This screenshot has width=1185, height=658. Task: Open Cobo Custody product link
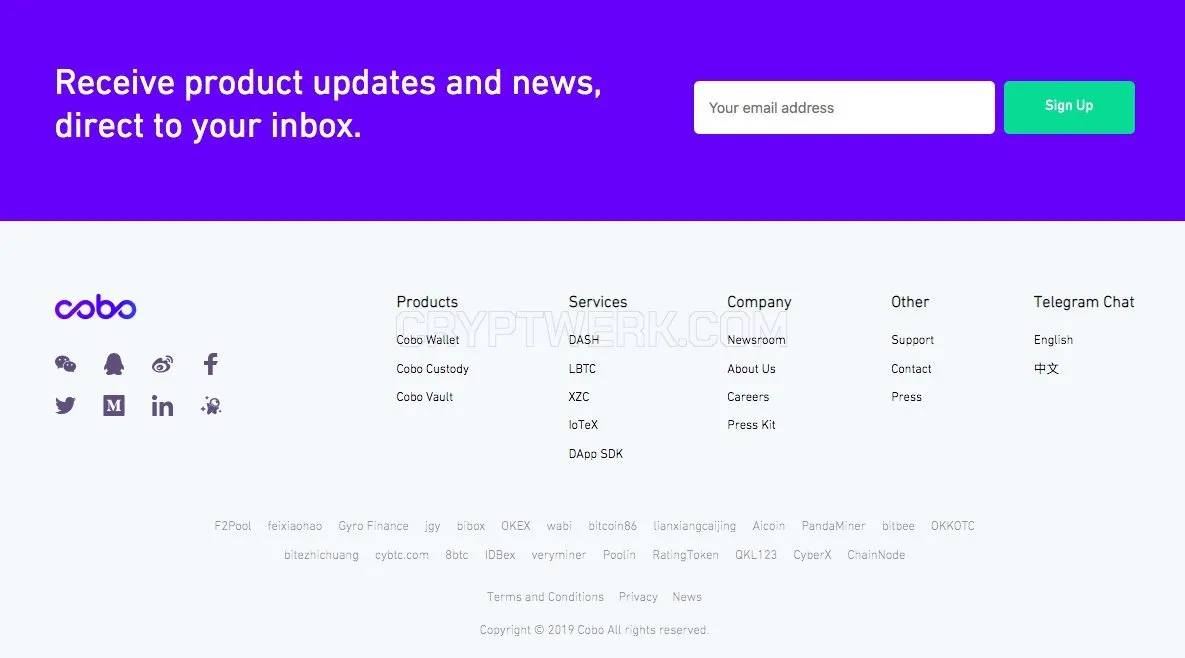[x=432, y=369]
